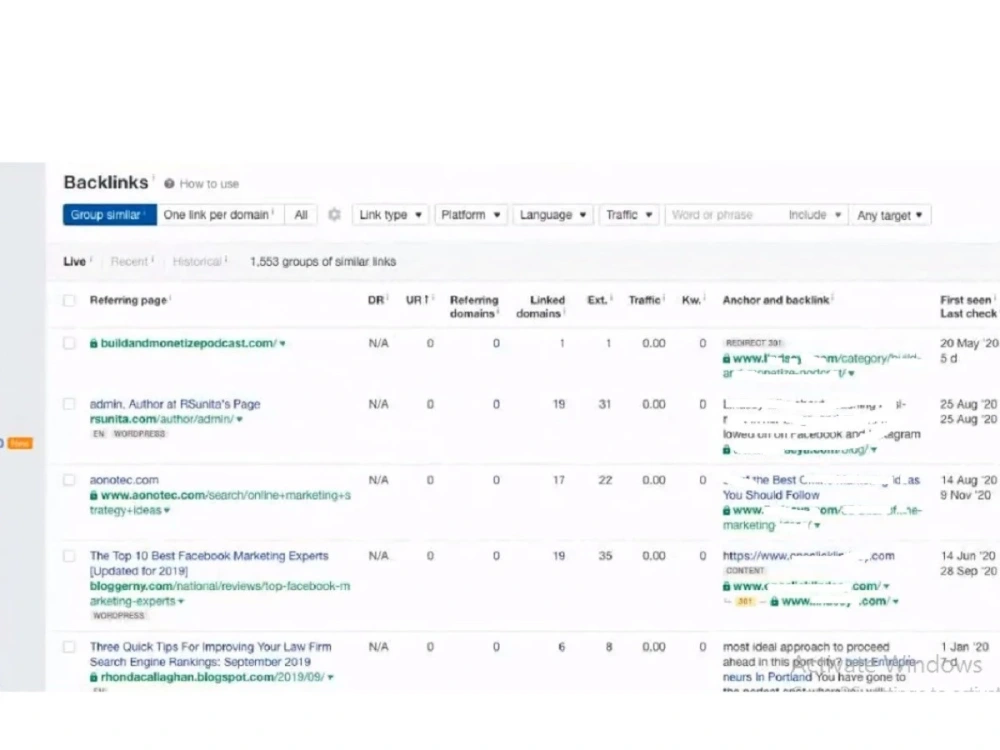Expand the caret after rsunita.com/author/admin/
Screen dimensions: 1000x750
pyautogui.click(x=240, y=420)
